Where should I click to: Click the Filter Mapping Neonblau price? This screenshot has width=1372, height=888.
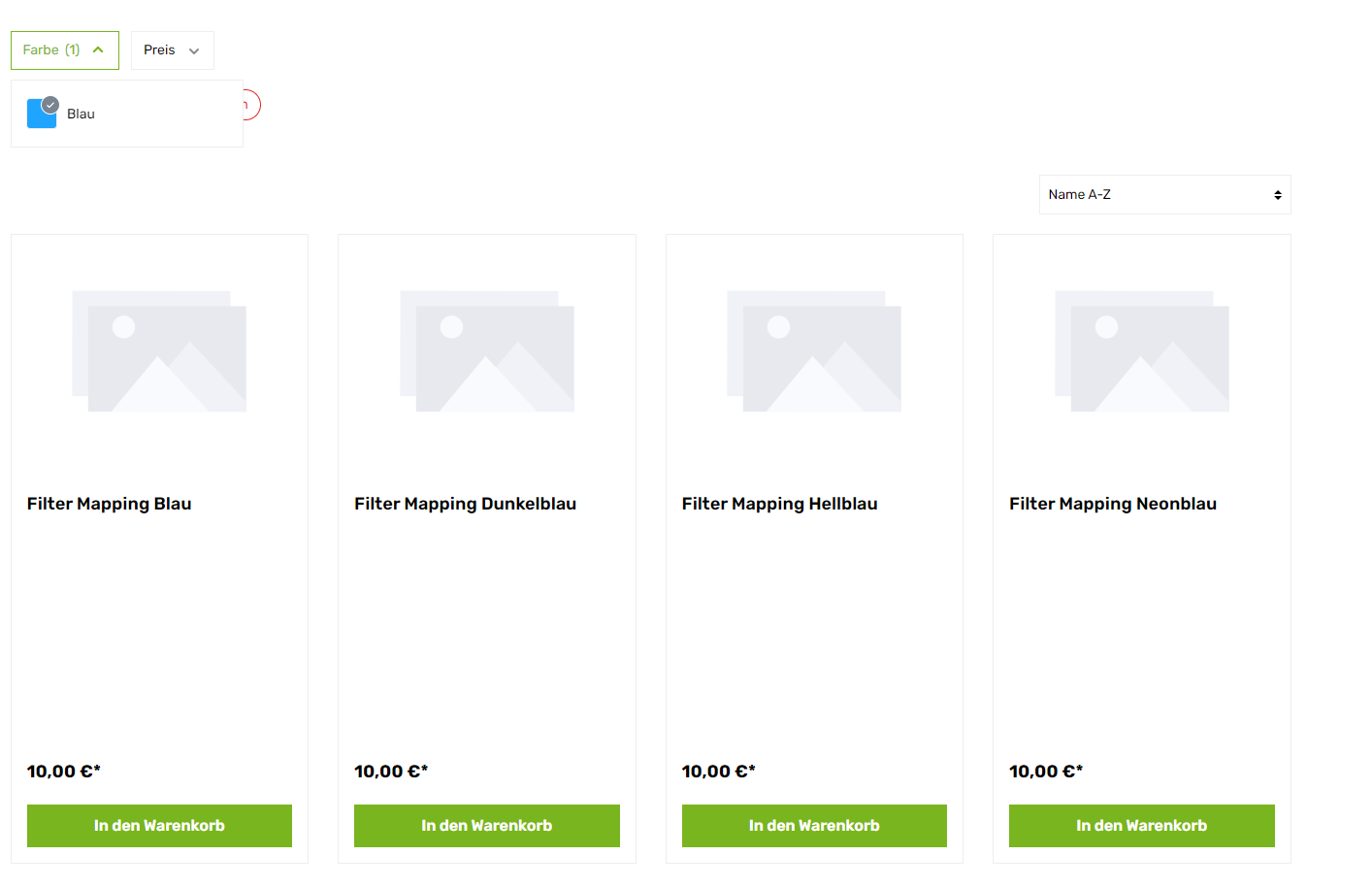pyautogui.click(x=1045, y=772)
